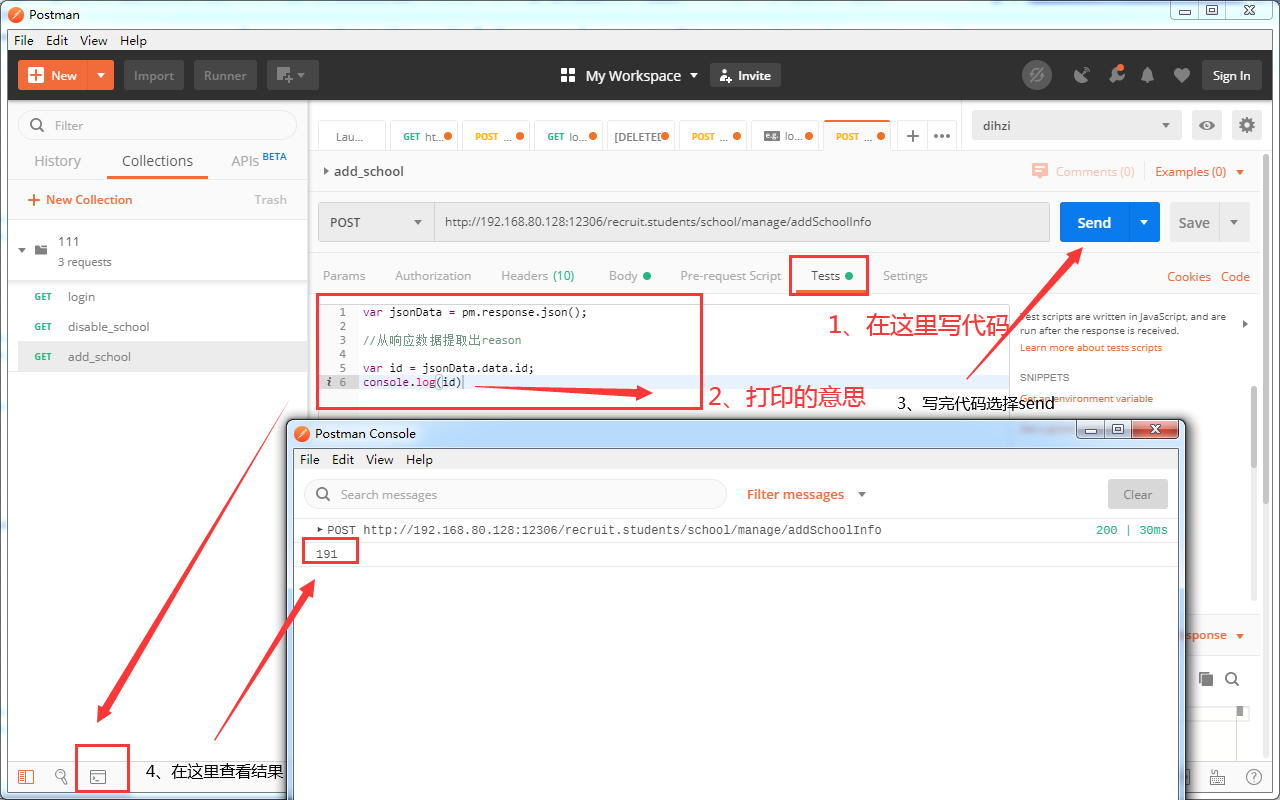Open the Filter messages dropdown in Console

click(806, 494)
